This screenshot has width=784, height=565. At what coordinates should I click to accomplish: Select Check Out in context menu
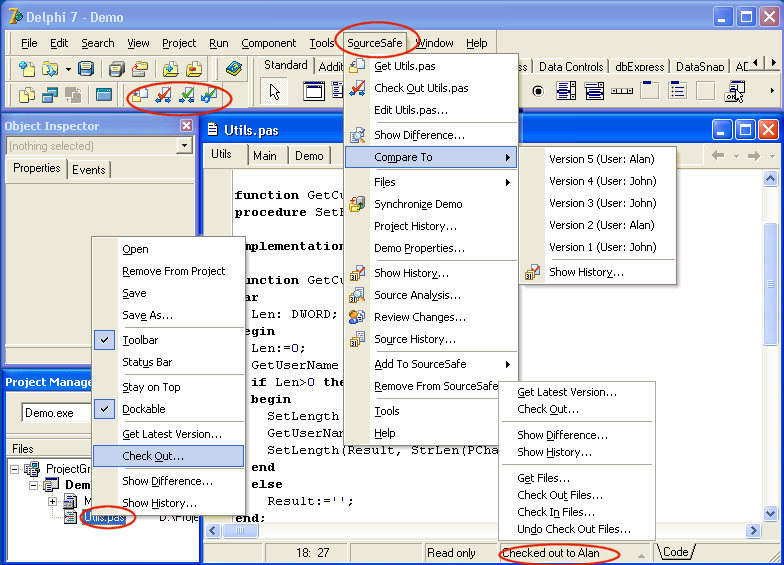click(x=153, y=456)
